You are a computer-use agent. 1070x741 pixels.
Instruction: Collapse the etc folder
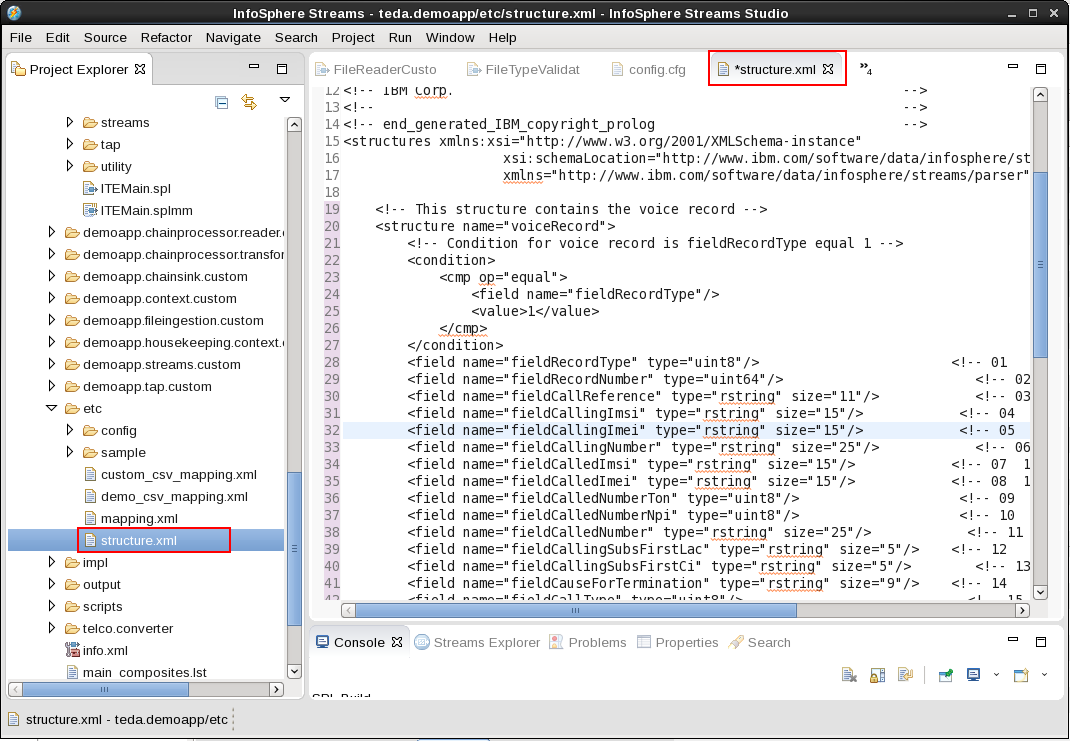point(52,408)
